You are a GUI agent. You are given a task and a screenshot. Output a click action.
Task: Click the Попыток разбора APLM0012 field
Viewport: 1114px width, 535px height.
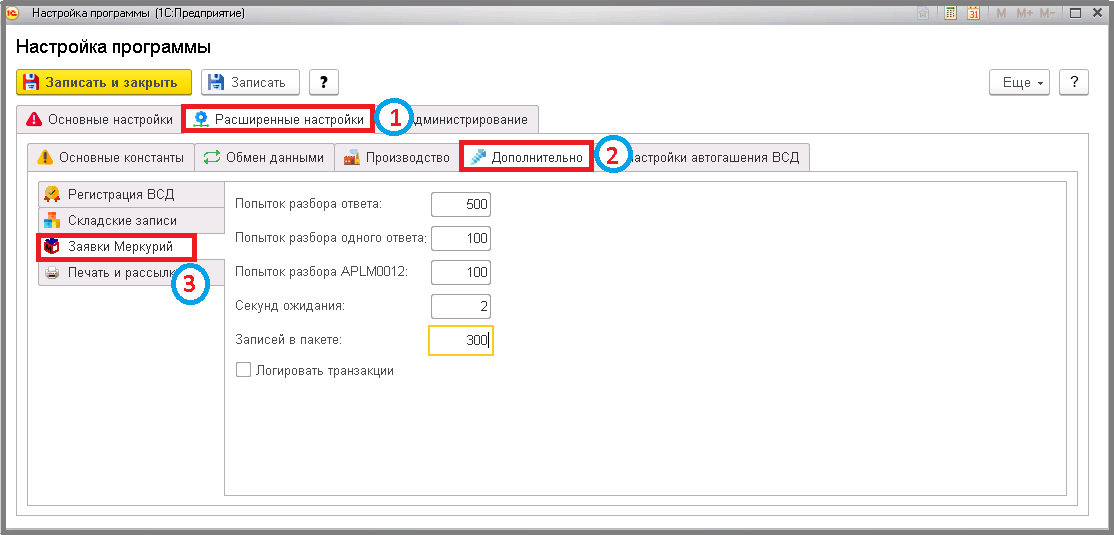tap(461, 272)
